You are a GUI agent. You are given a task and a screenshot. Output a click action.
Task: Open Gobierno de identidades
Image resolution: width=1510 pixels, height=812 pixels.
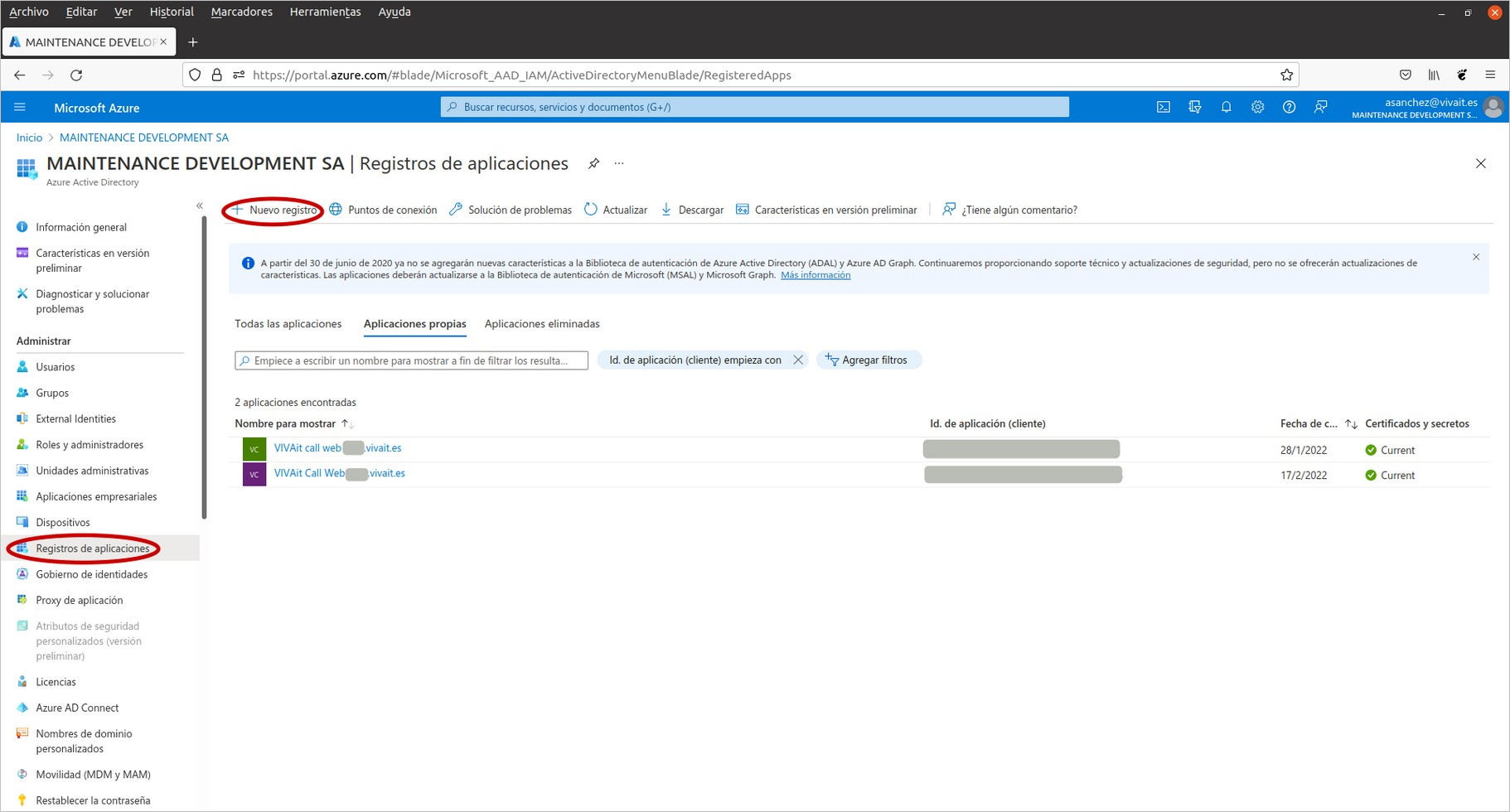(x=91, y=575)
